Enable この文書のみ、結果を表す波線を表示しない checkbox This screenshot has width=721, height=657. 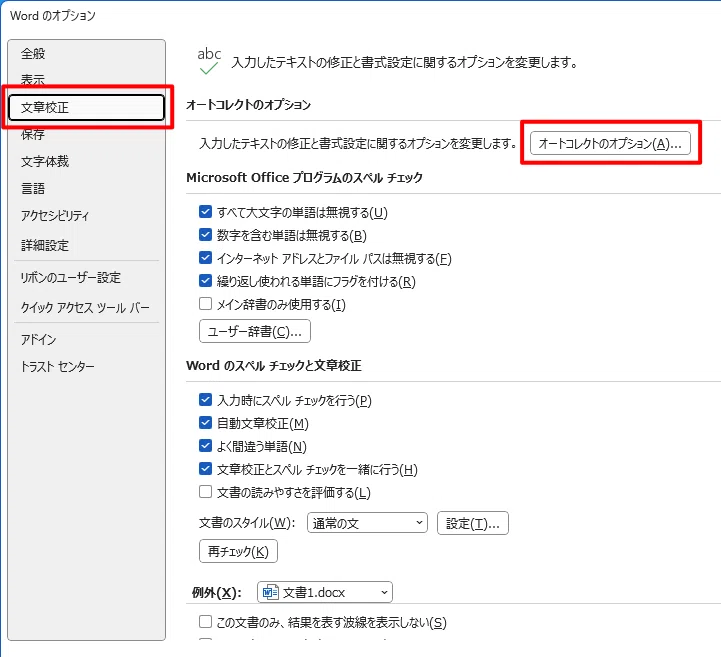[x=206, y=622]
